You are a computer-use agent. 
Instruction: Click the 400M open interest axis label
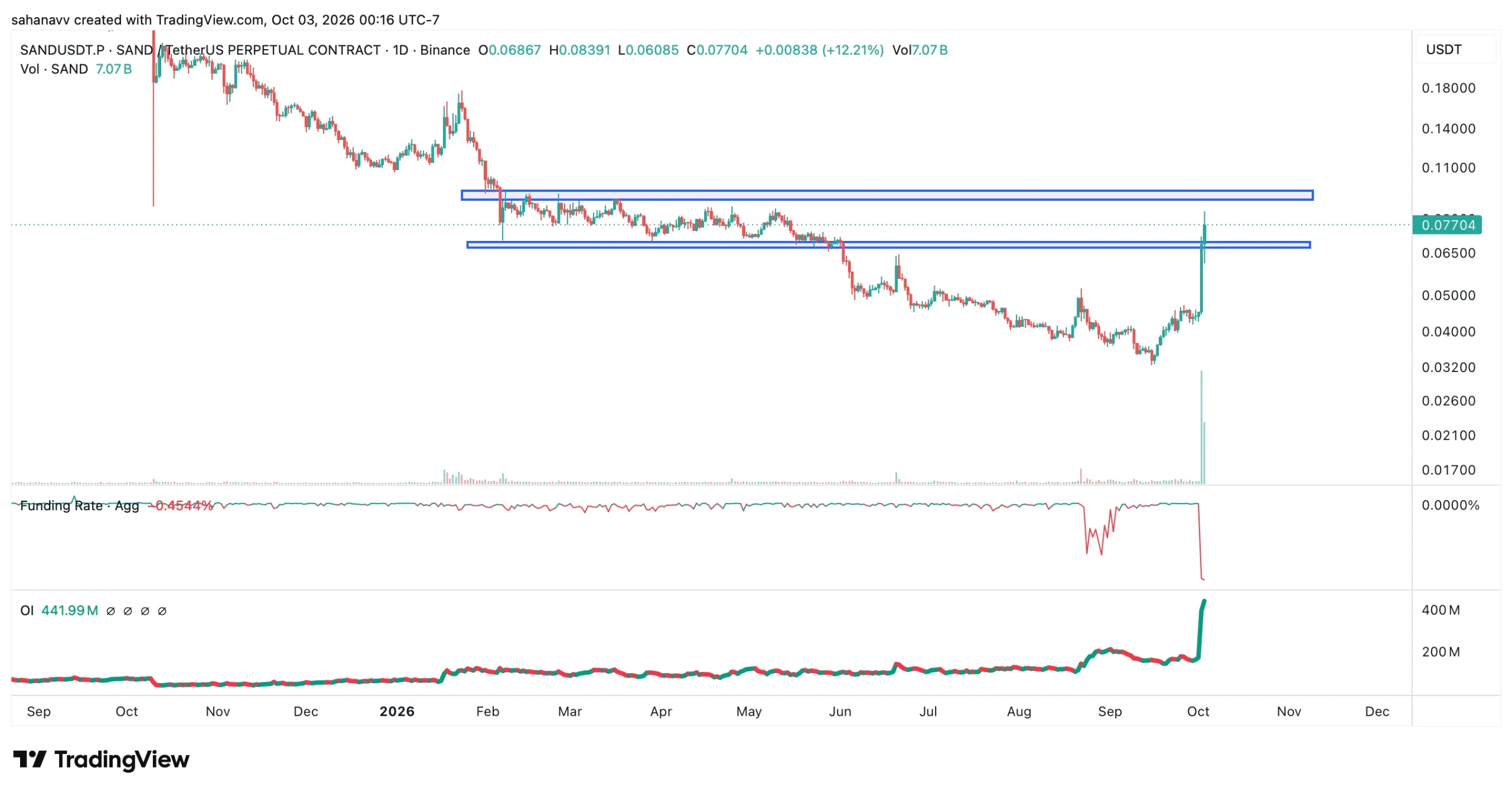(1441, 610)
